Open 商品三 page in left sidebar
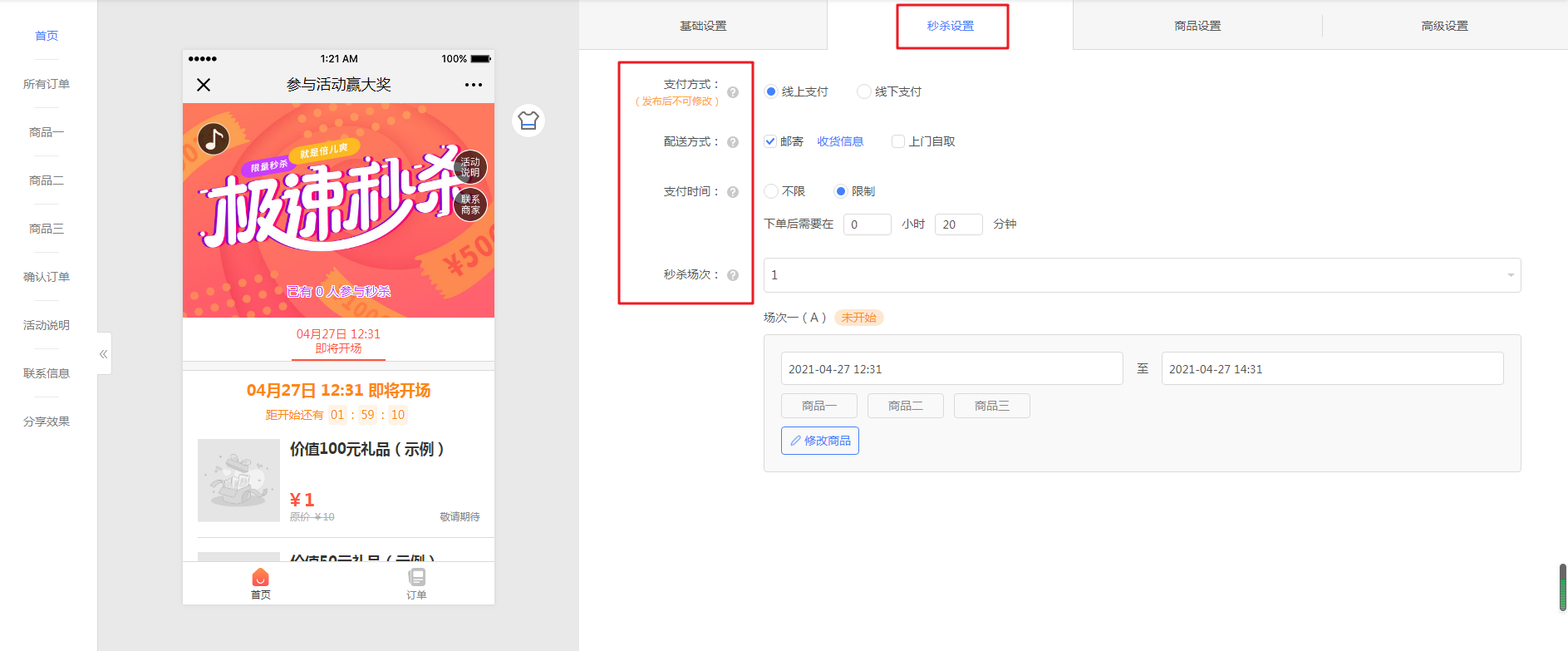1568x651 pixels. click(47, 229)
